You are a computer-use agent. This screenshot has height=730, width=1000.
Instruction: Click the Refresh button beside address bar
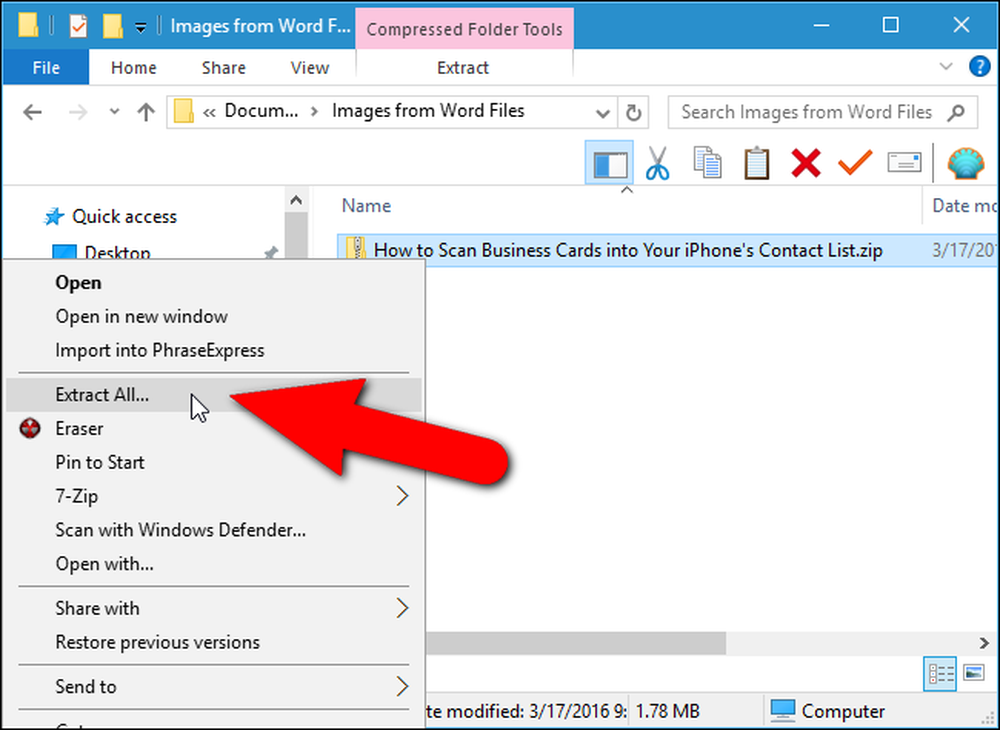click(633, 113)
